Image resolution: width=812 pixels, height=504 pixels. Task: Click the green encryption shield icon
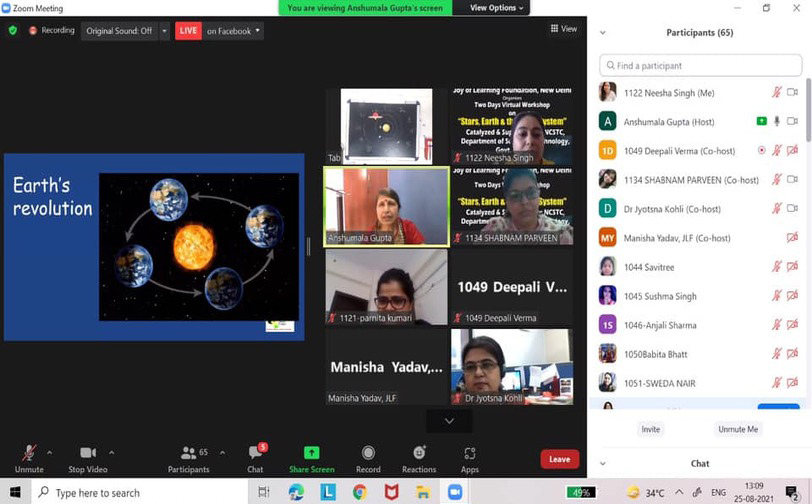point(13,31)
